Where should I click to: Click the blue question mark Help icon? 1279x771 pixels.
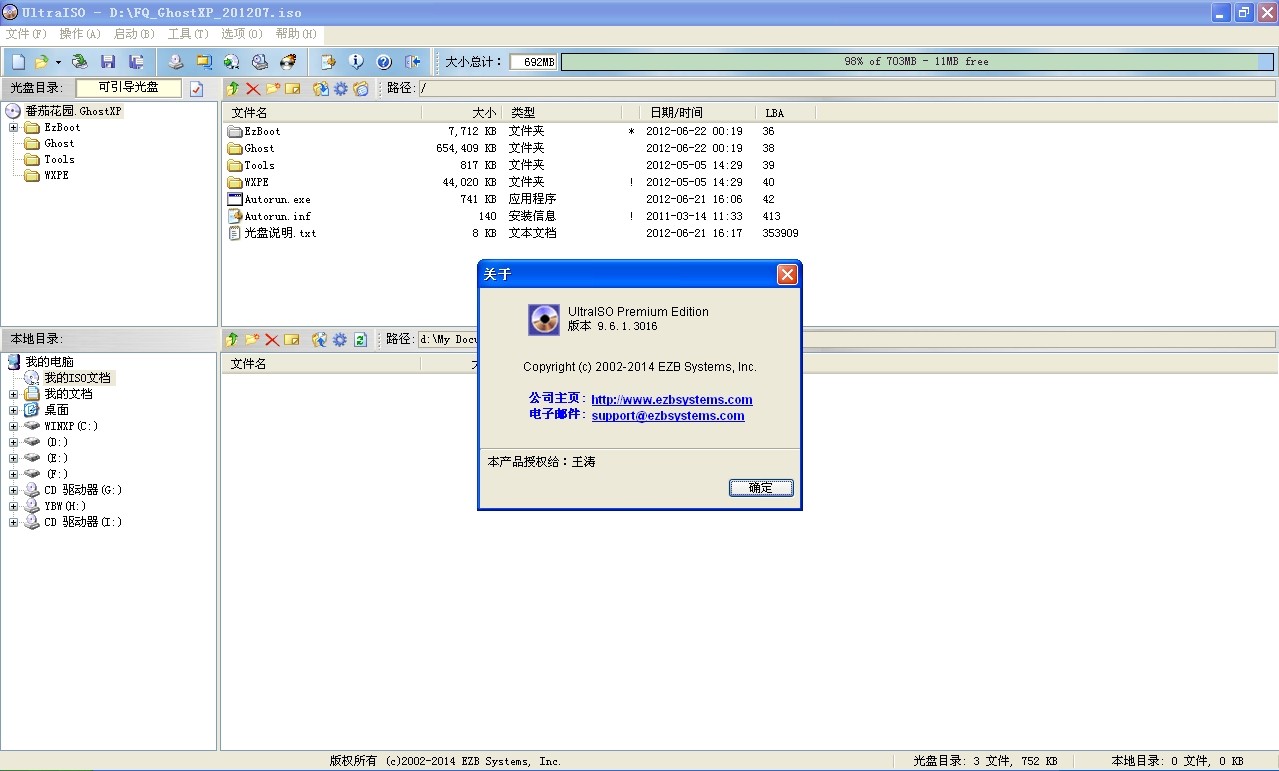(x=384, y=62)
